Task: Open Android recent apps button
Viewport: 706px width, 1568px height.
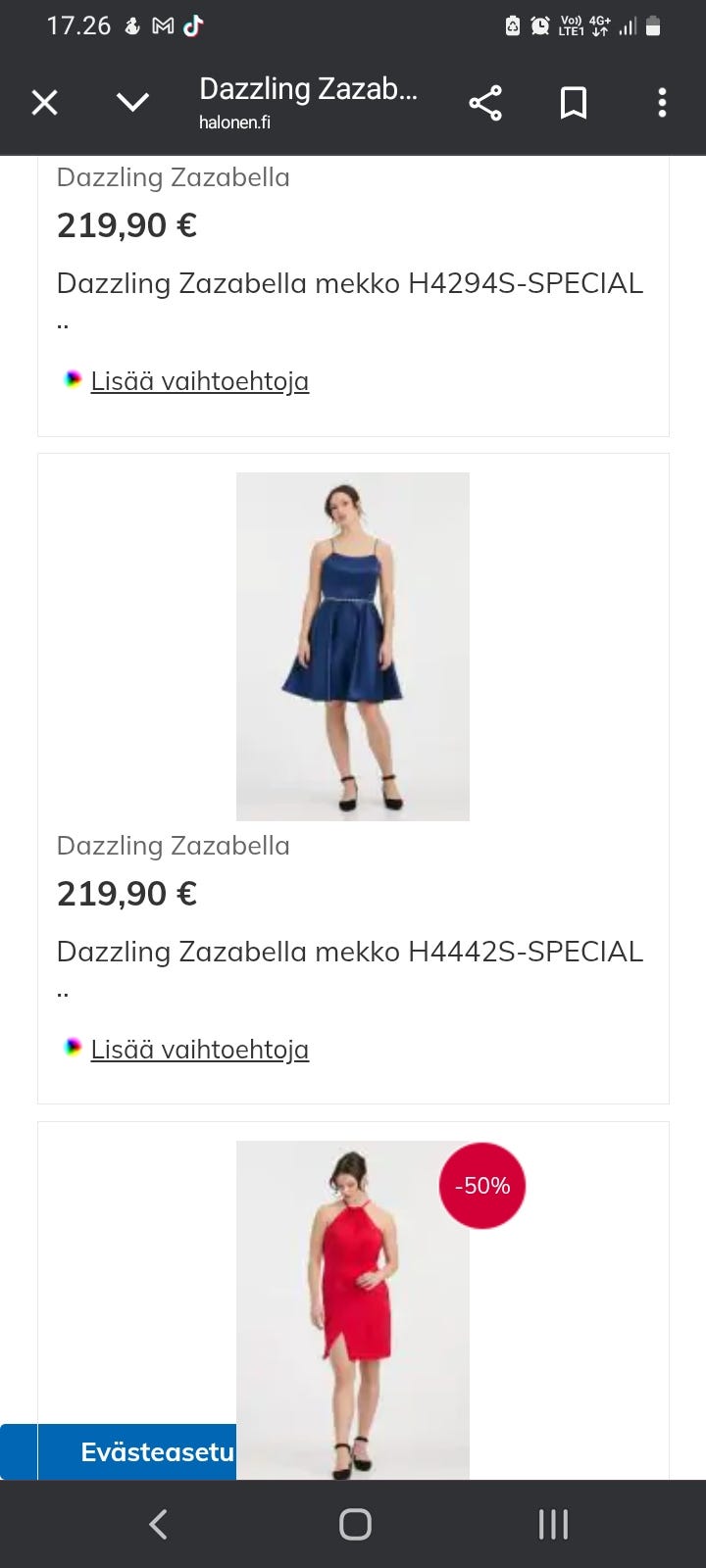Action: 553,1524
